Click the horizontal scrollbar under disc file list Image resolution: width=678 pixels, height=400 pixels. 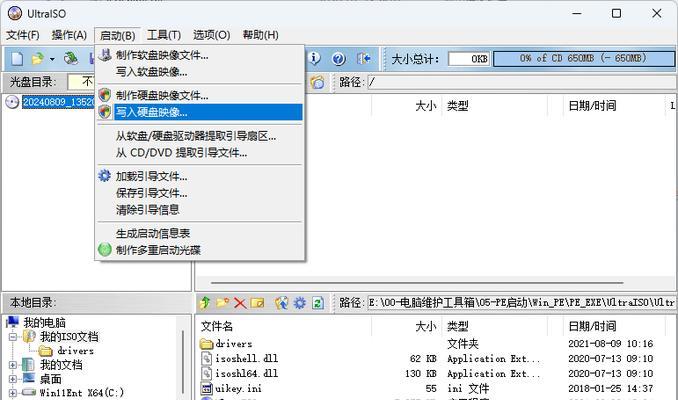pyautogui.click(x=417, y=283)
